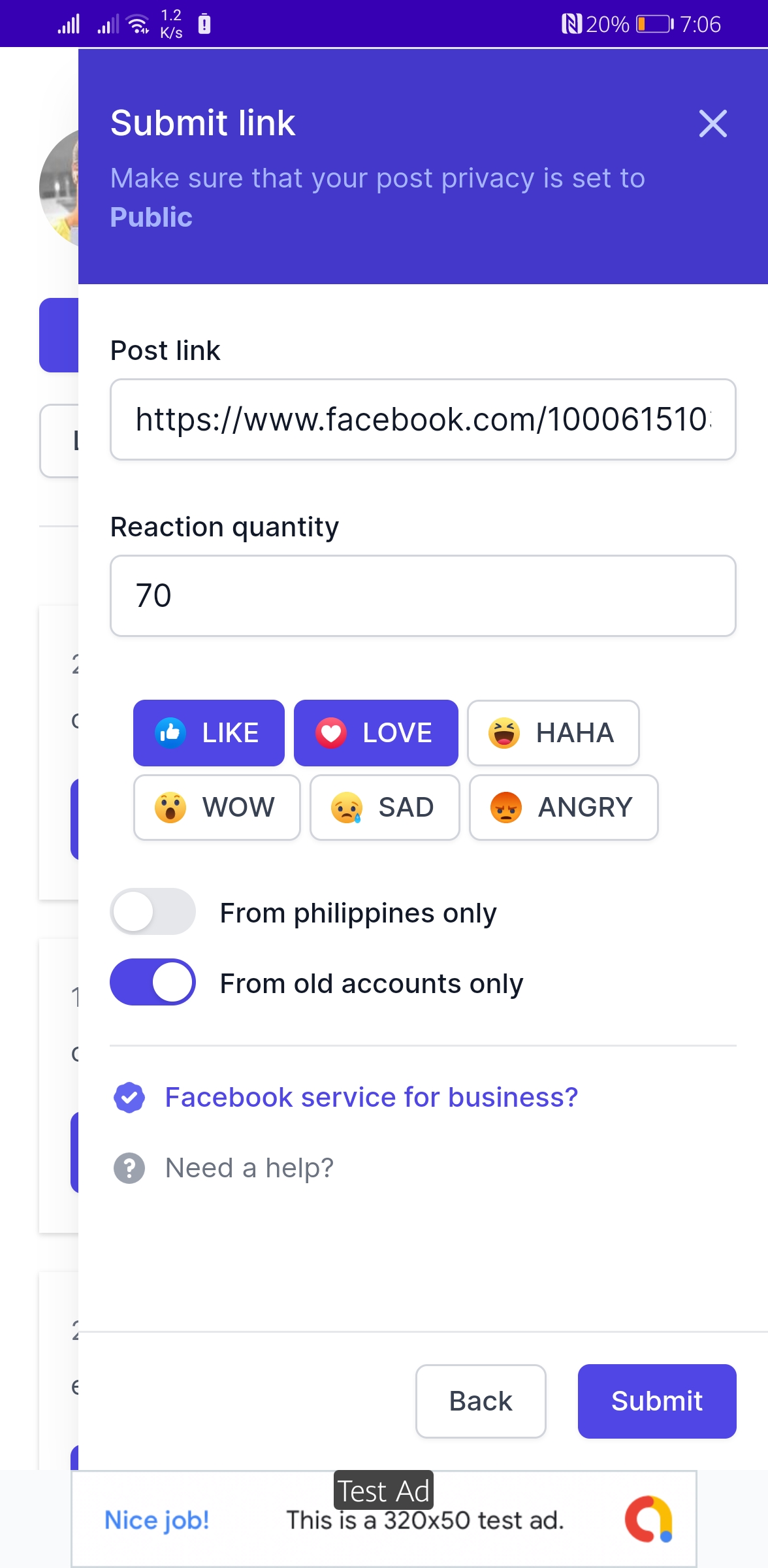
Task: Edit the Post link URL field
Action: [x=423, y=419]
